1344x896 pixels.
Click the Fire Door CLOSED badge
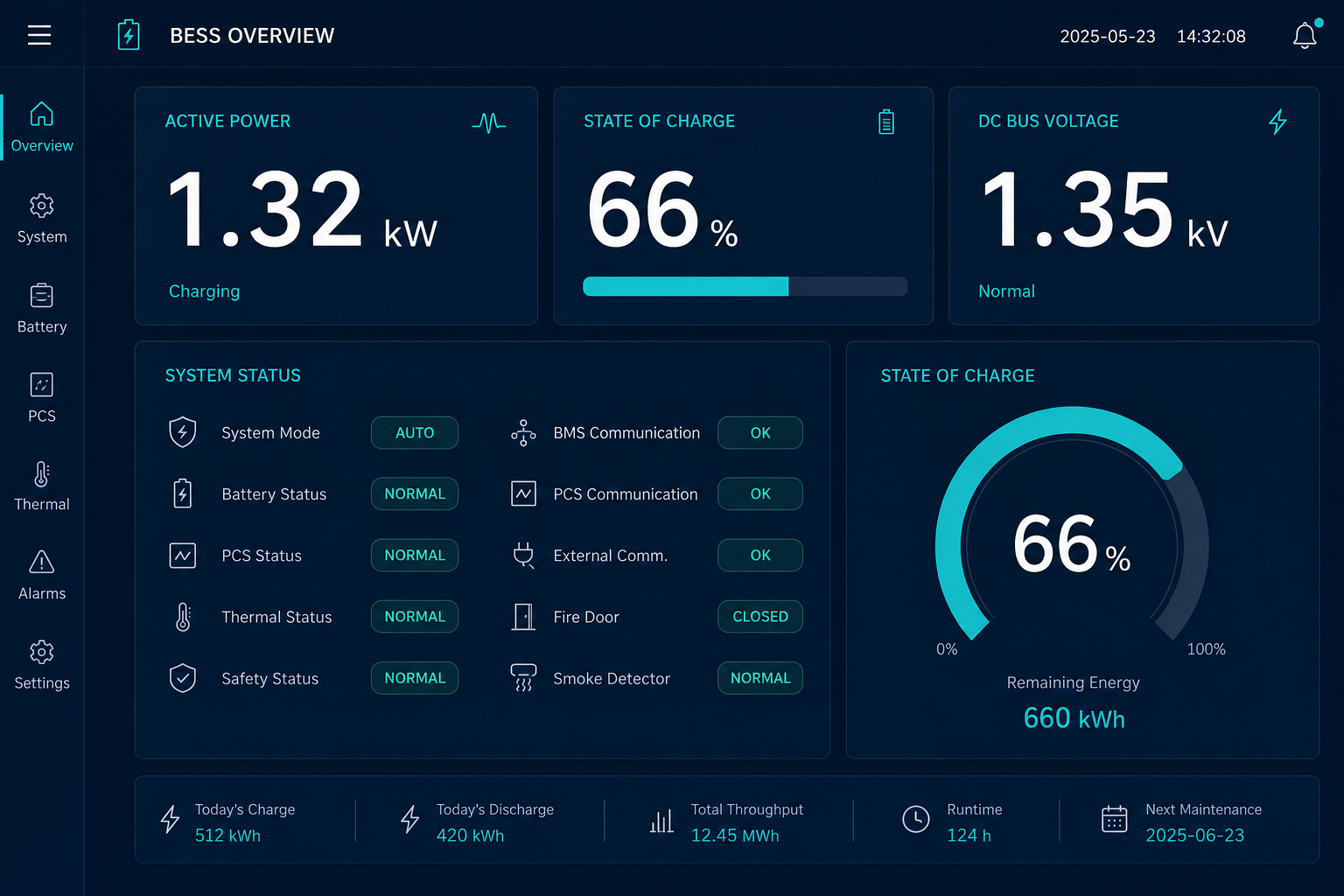[x=760, y=617]
